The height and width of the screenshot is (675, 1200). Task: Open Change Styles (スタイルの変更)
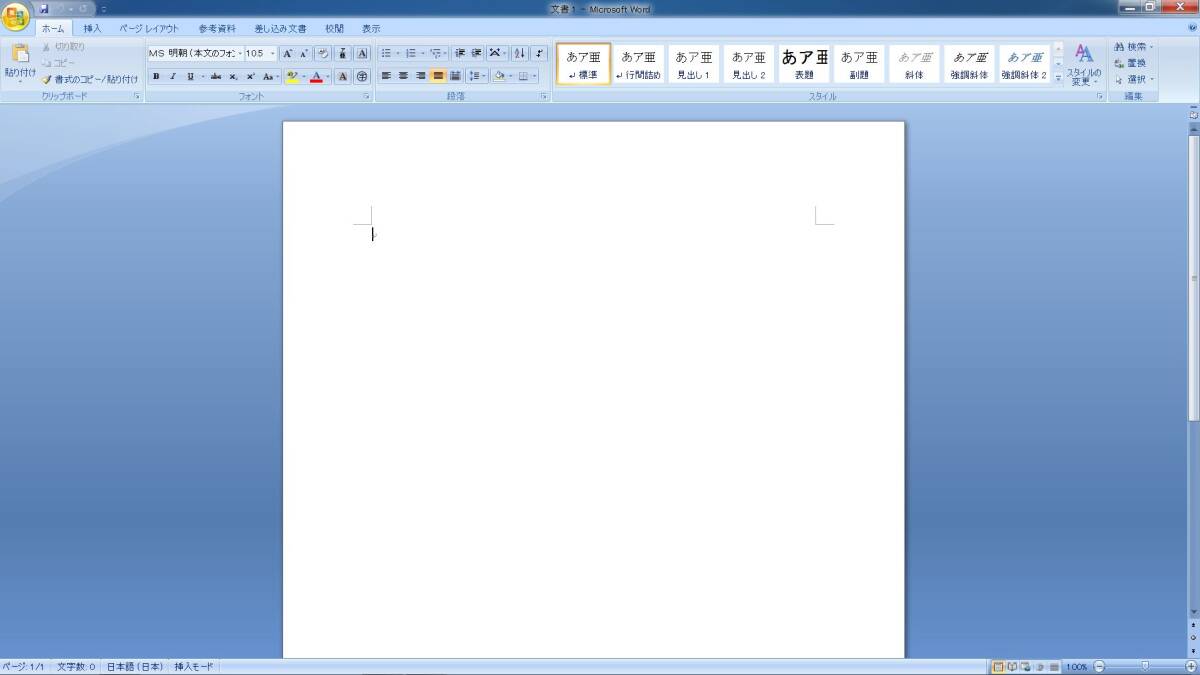coord(1084,64)
